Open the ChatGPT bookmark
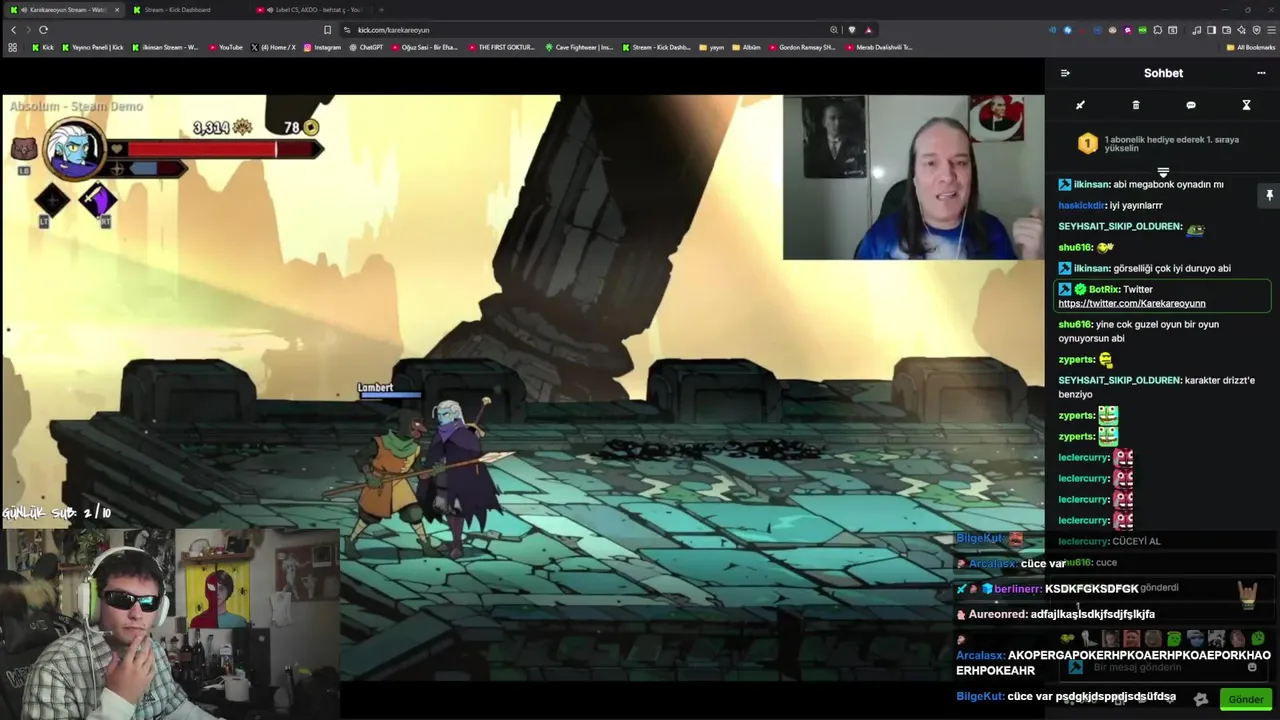The width and height of the screenshot is (1280, 720). (x=366, y=47)
